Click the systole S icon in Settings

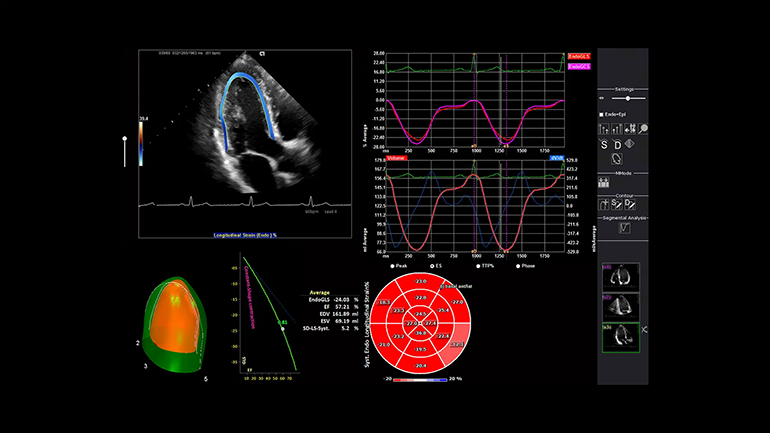click(x=604, y=145)
